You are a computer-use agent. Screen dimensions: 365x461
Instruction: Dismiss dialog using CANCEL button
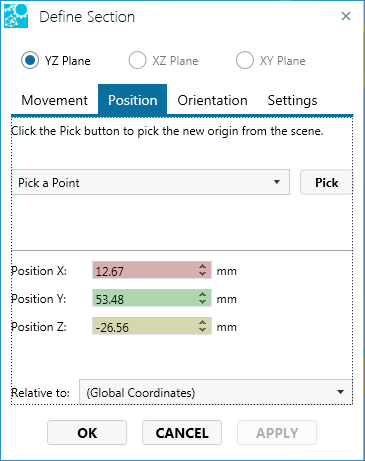click(x=182, y=433)
